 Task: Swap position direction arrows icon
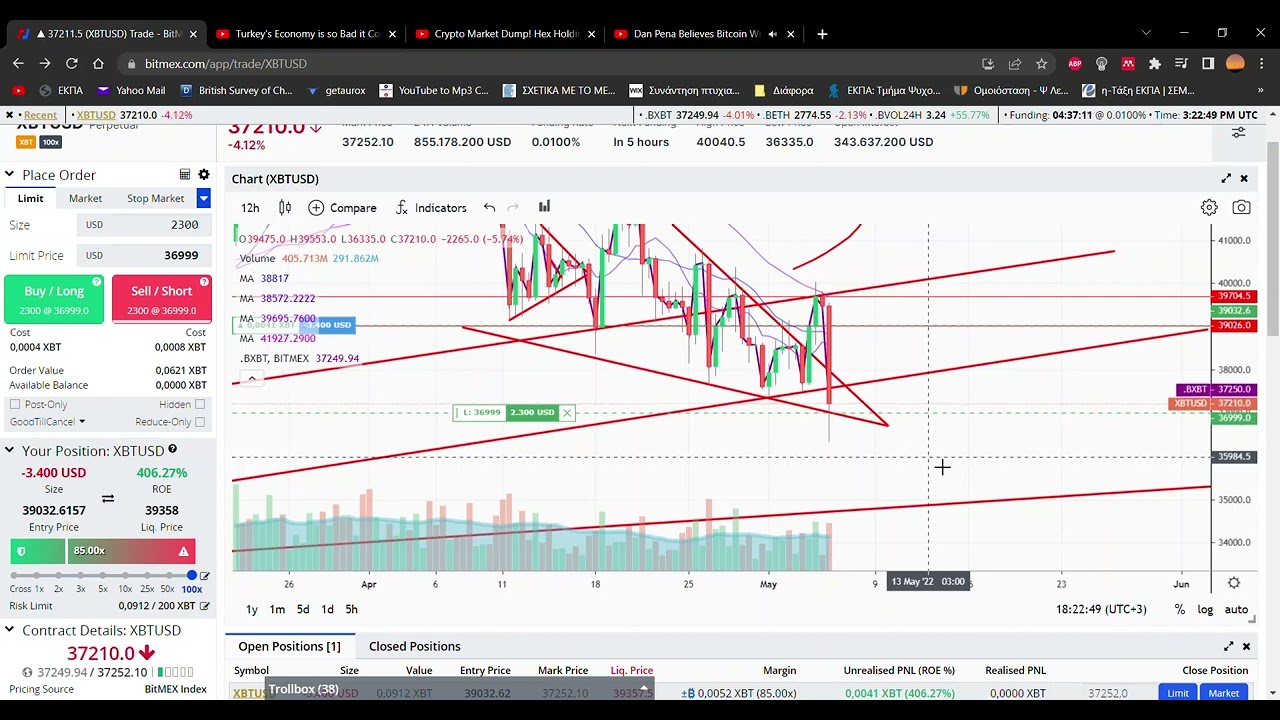[108, 498]
